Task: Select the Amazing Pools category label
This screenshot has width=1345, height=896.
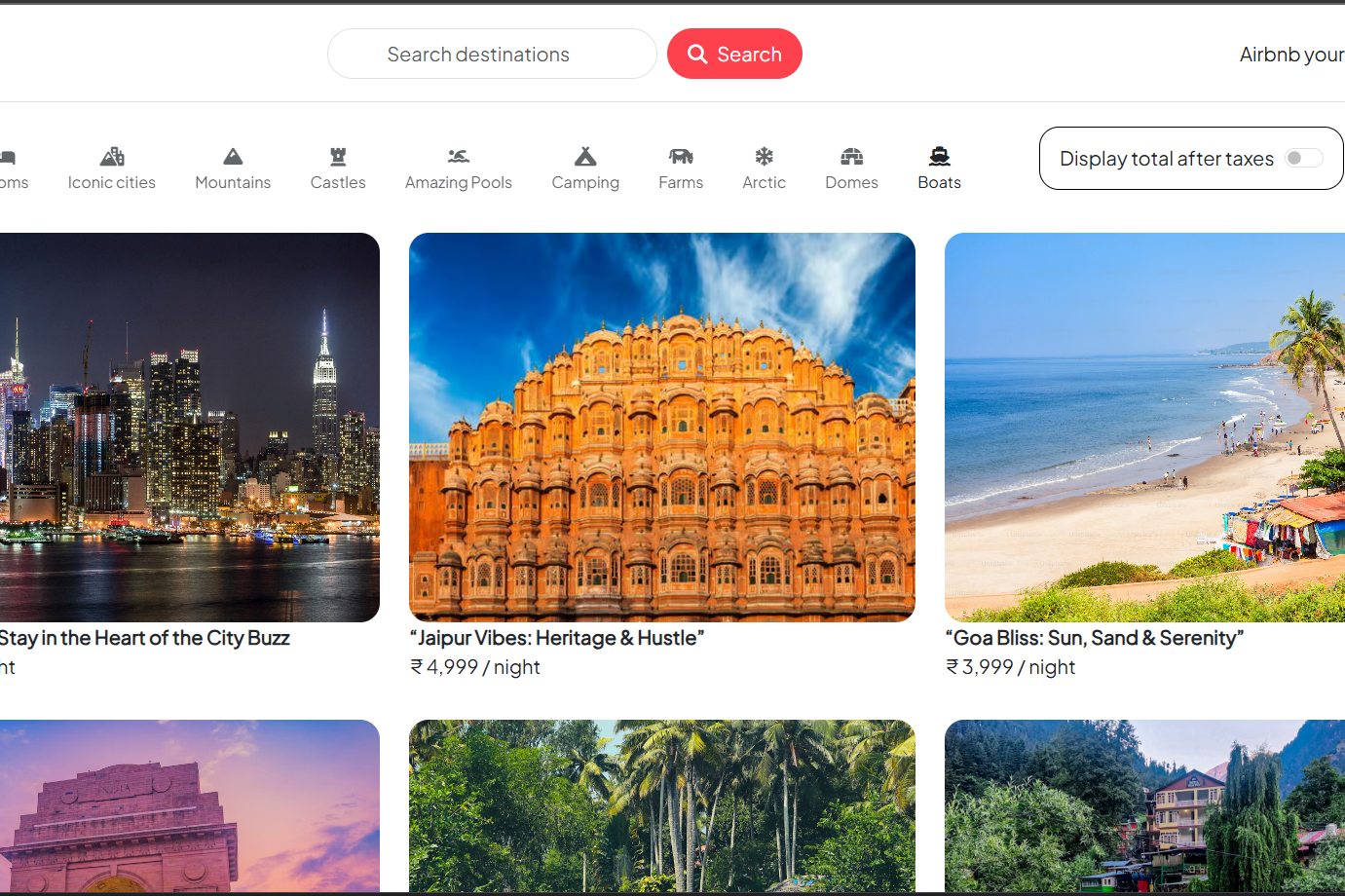Action: (459, 182)
